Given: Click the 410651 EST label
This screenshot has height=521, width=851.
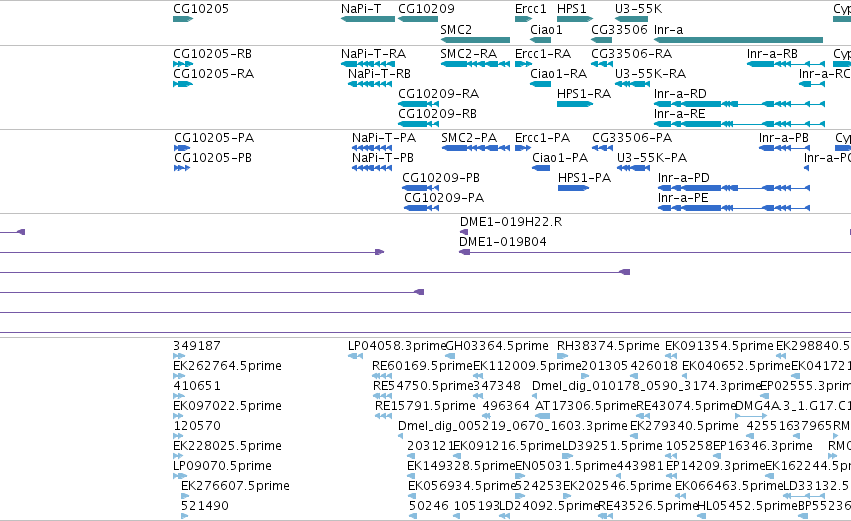Looking at the screenshot, I should coord(196,386).
